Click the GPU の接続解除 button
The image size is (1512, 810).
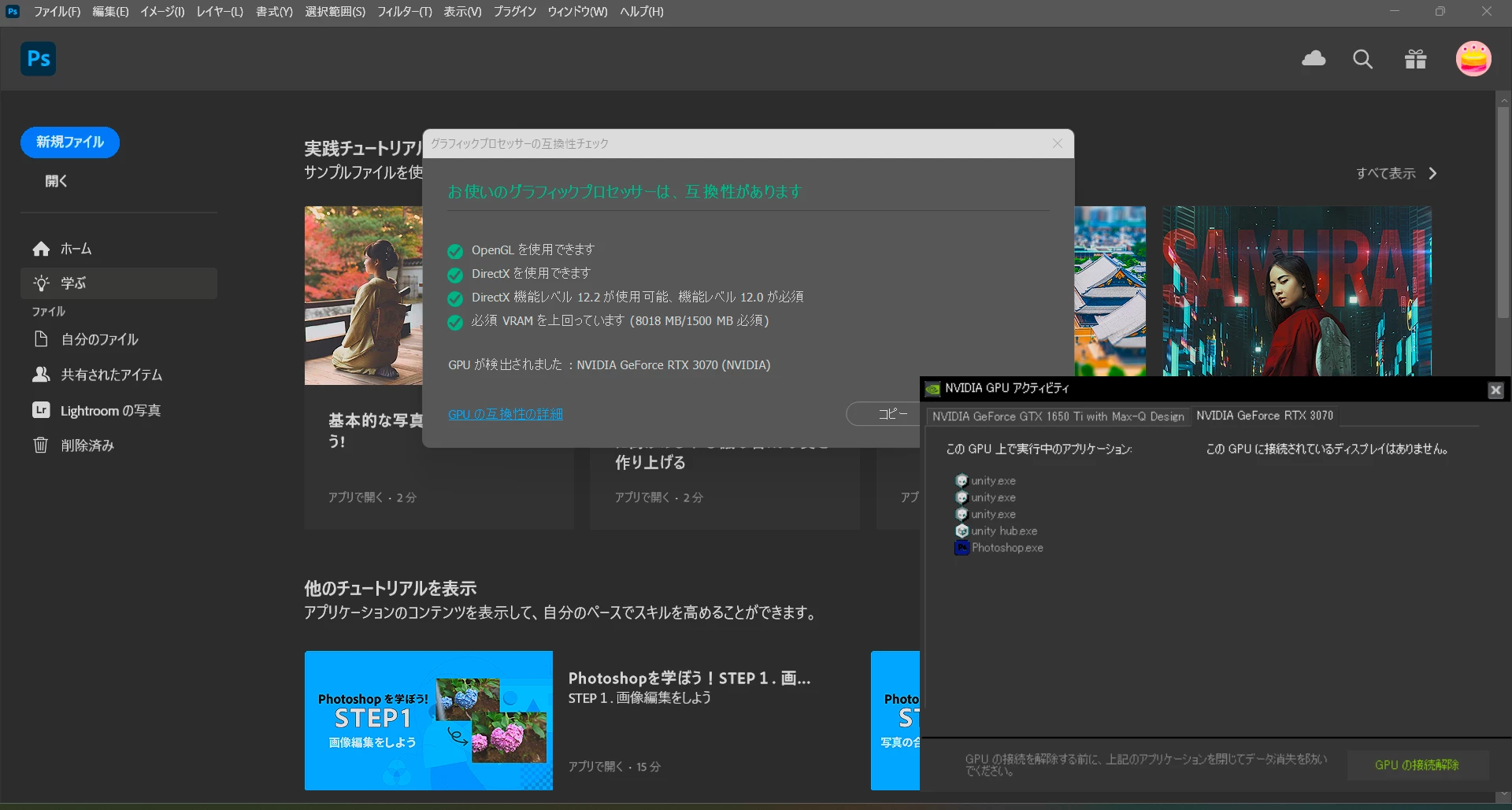point(1417,765)
